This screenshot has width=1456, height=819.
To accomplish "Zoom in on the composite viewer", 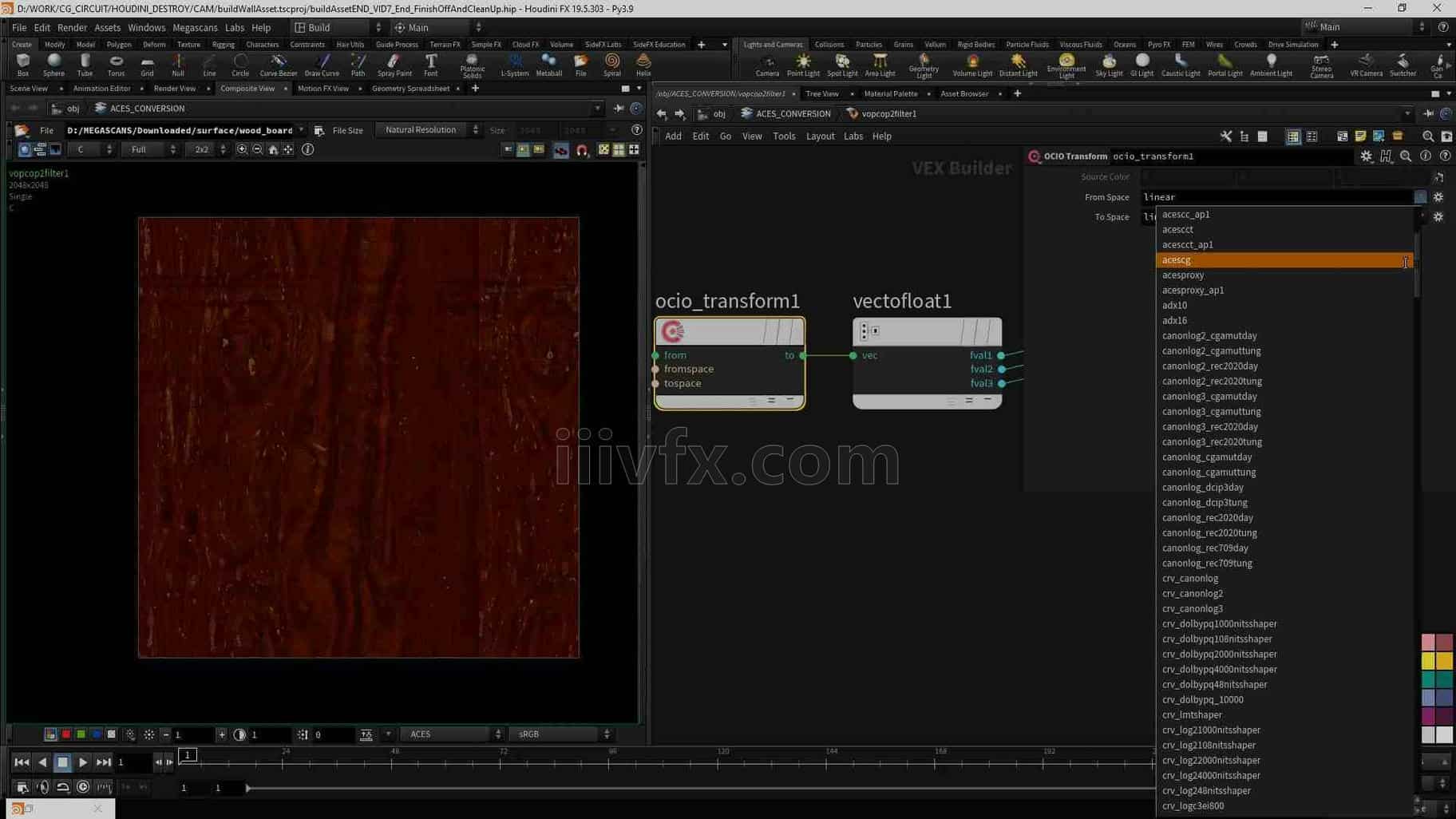I will tap(242, 149).
